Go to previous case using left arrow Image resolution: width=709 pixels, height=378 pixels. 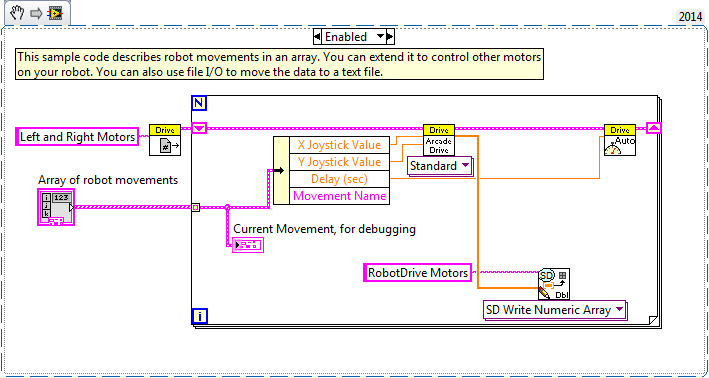pos(317,37)
